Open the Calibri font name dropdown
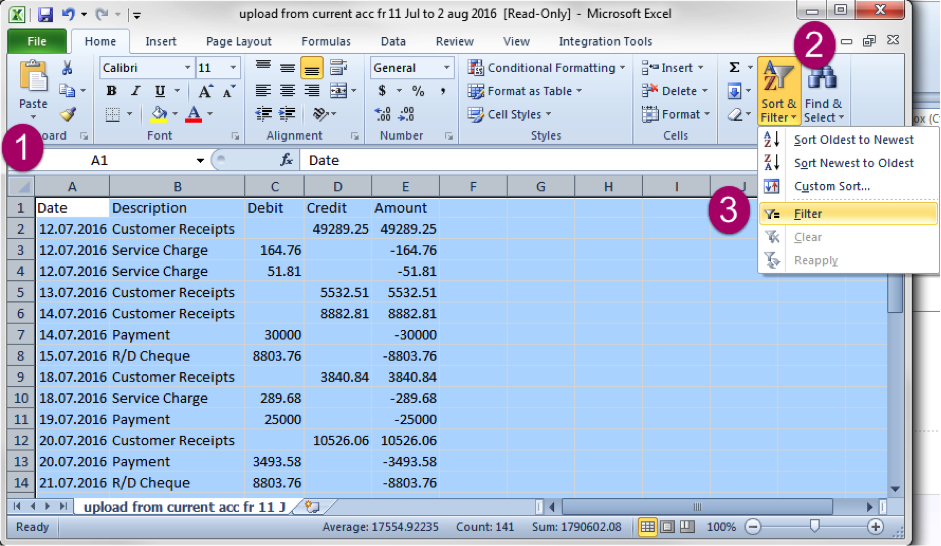 tap(187, 68)
